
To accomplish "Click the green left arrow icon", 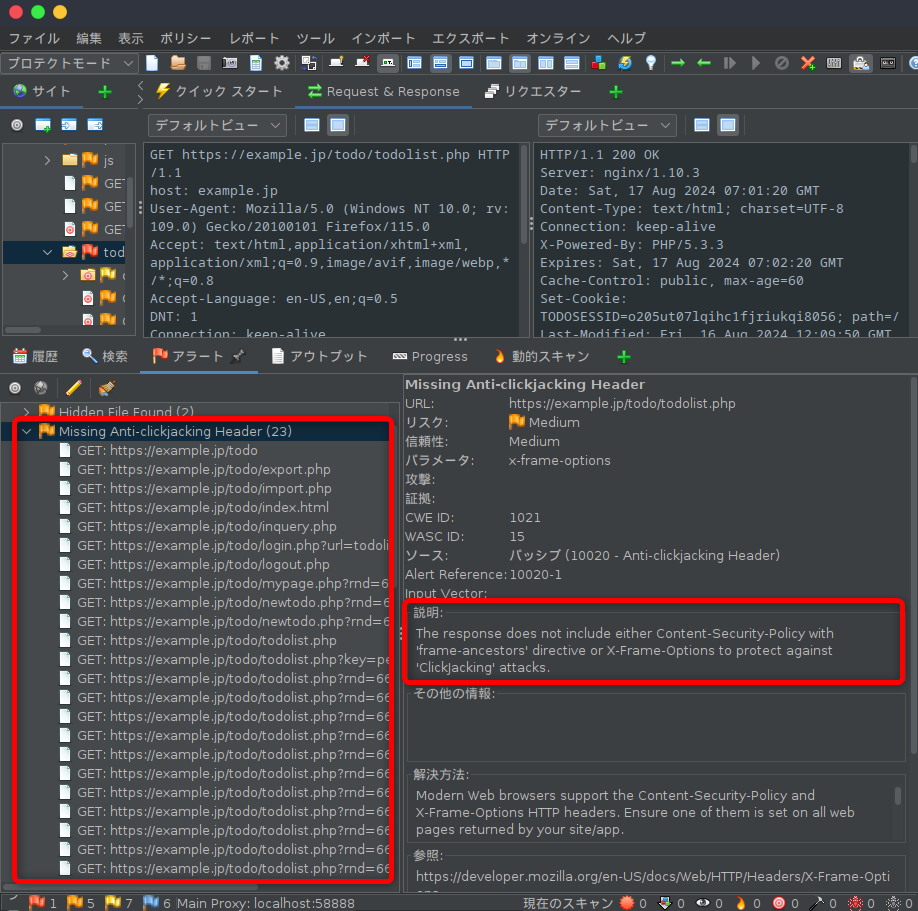I will click(704, 63).
